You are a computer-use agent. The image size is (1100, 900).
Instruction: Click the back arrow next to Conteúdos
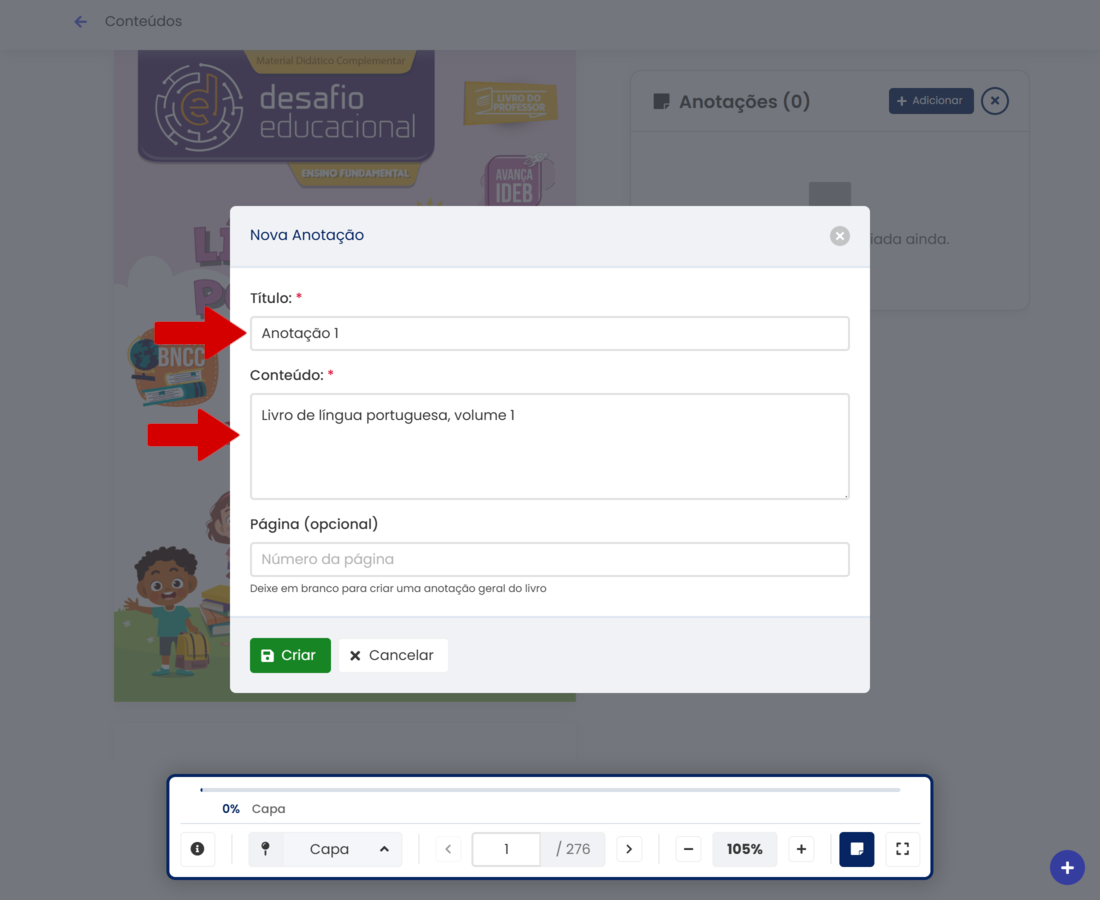81,22
